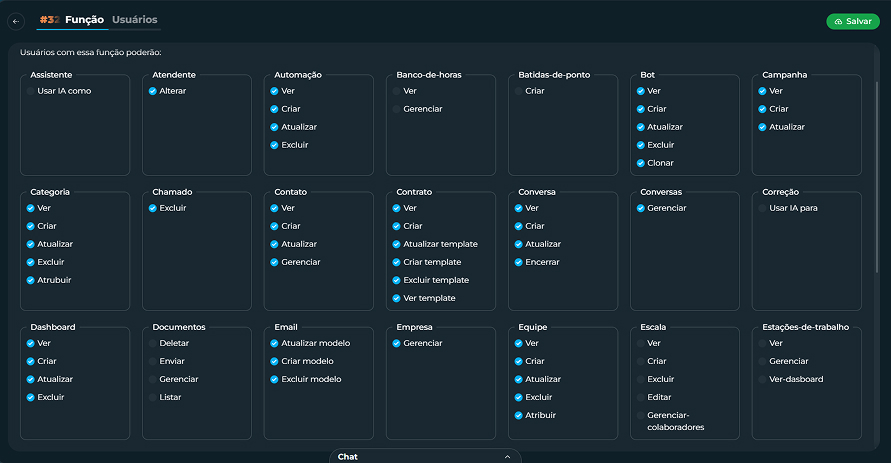Image resolution: width=891 pixels, height=463 pixels.
Task: Click the Banco-de-horas group heading
Action: (x=429, y=75)
